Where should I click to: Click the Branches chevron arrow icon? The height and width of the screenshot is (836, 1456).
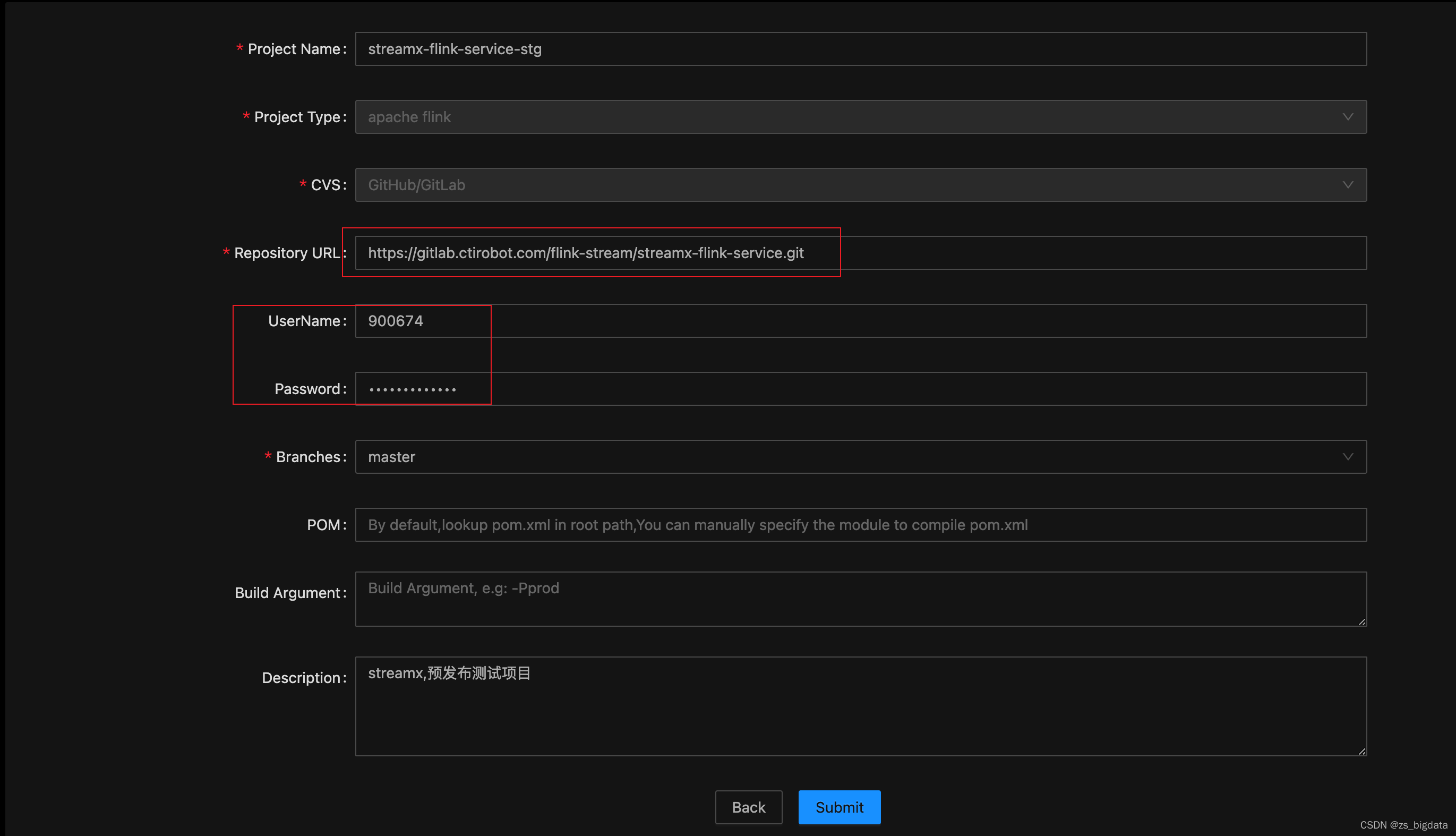pyautogui.click(x=1347, y=457)
